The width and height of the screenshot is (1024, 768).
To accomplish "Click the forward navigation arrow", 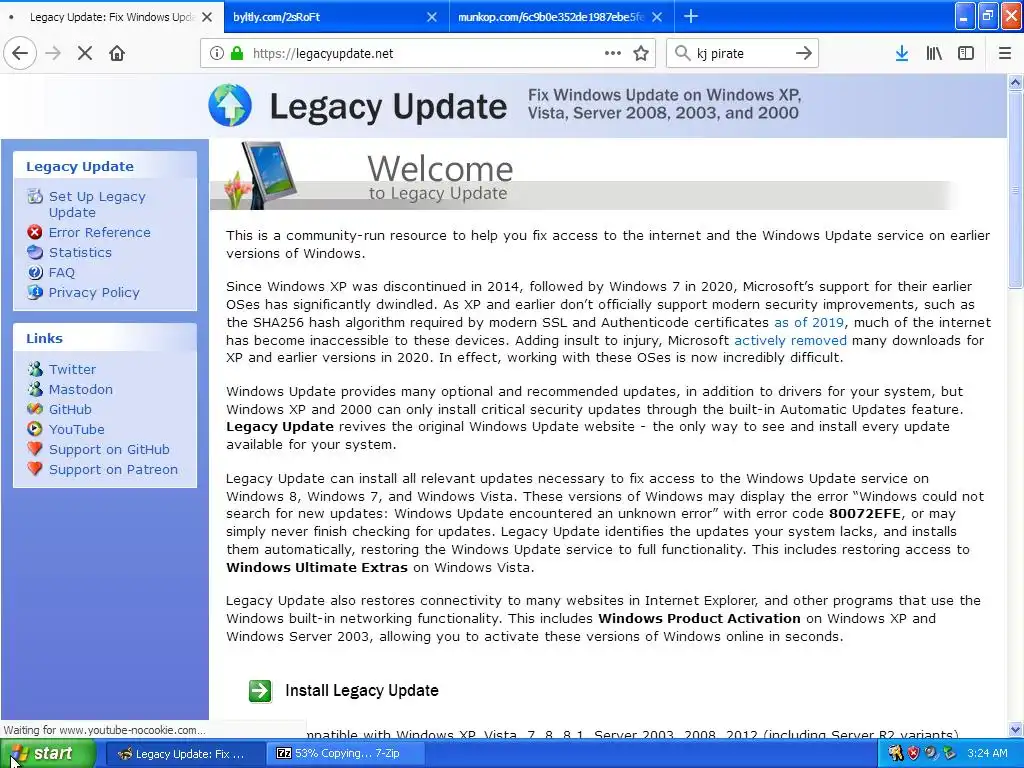I will coord(53,54).
